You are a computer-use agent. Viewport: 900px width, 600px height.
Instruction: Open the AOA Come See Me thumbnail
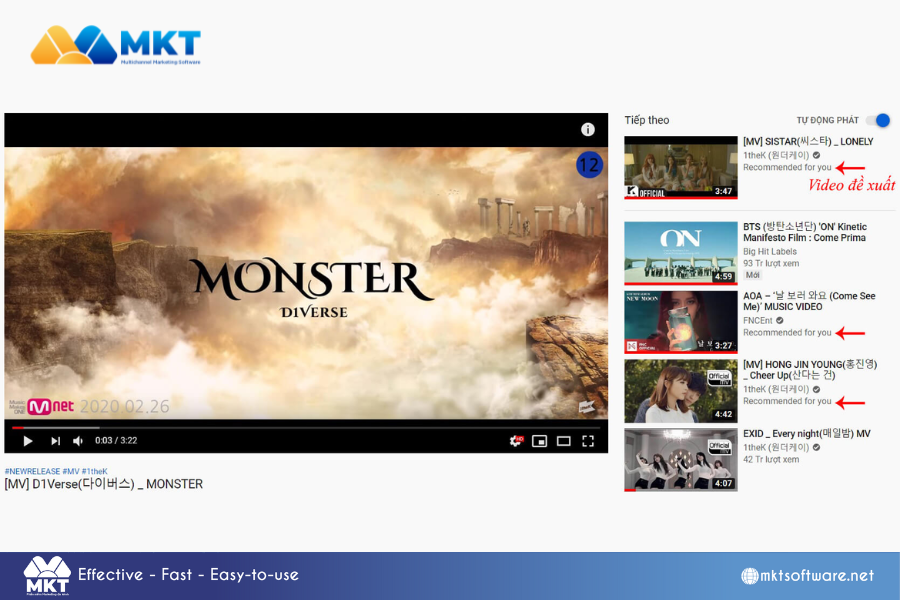681,322
